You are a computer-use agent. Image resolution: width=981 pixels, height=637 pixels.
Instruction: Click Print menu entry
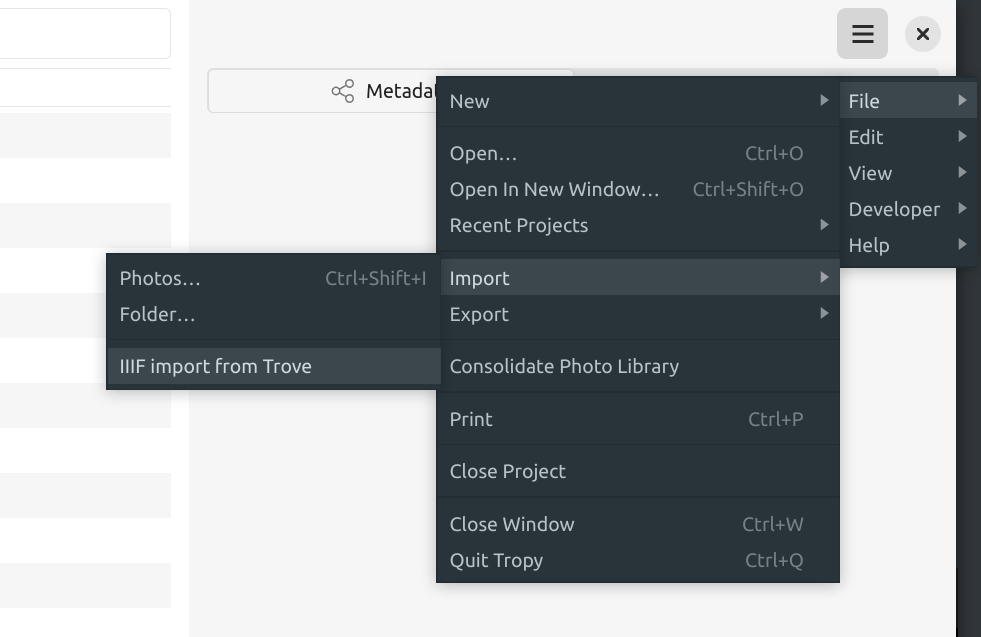638,419
